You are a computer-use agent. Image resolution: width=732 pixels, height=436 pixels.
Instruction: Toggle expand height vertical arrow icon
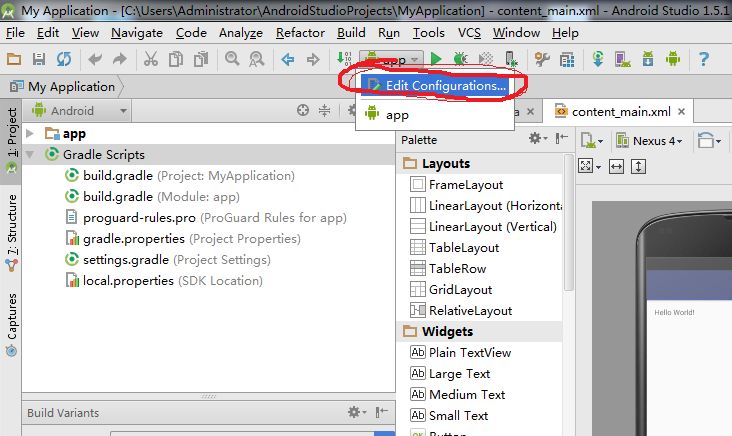[638, 166]
